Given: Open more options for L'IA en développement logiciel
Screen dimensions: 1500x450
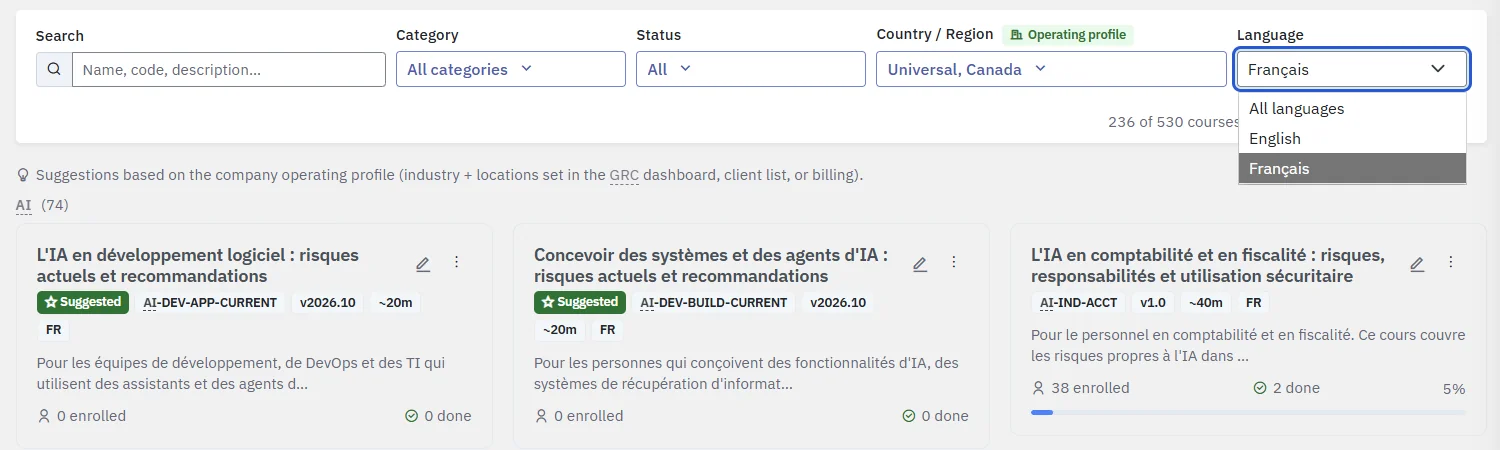Looking at the screenshot, I should click(x=457, y=262).
